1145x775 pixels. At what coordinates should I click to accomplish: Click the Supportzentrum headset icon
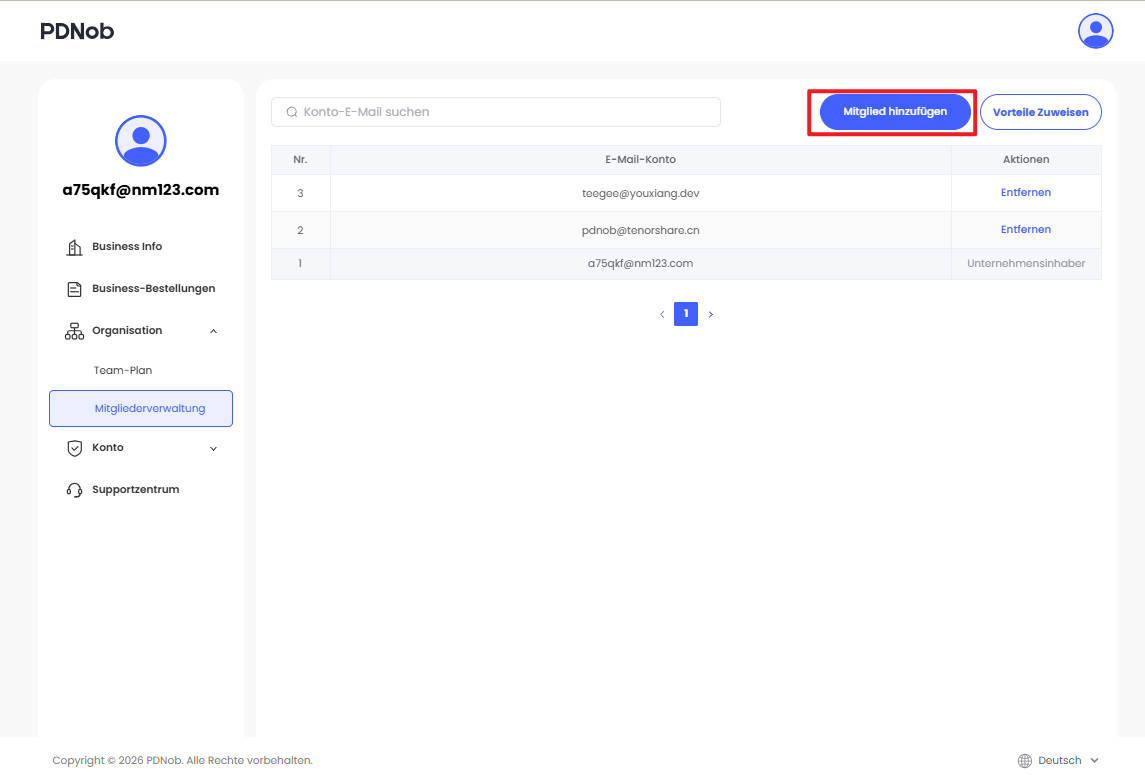tap(74, 490)
